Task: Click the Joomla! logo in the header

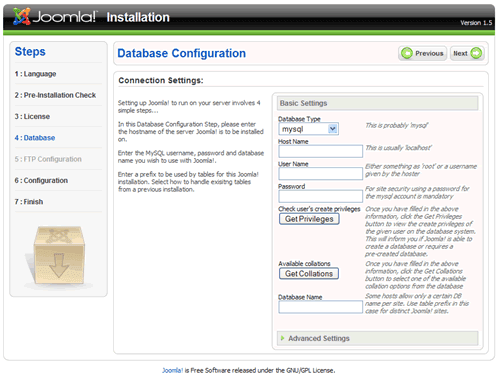Action: (x=55, y=16)
